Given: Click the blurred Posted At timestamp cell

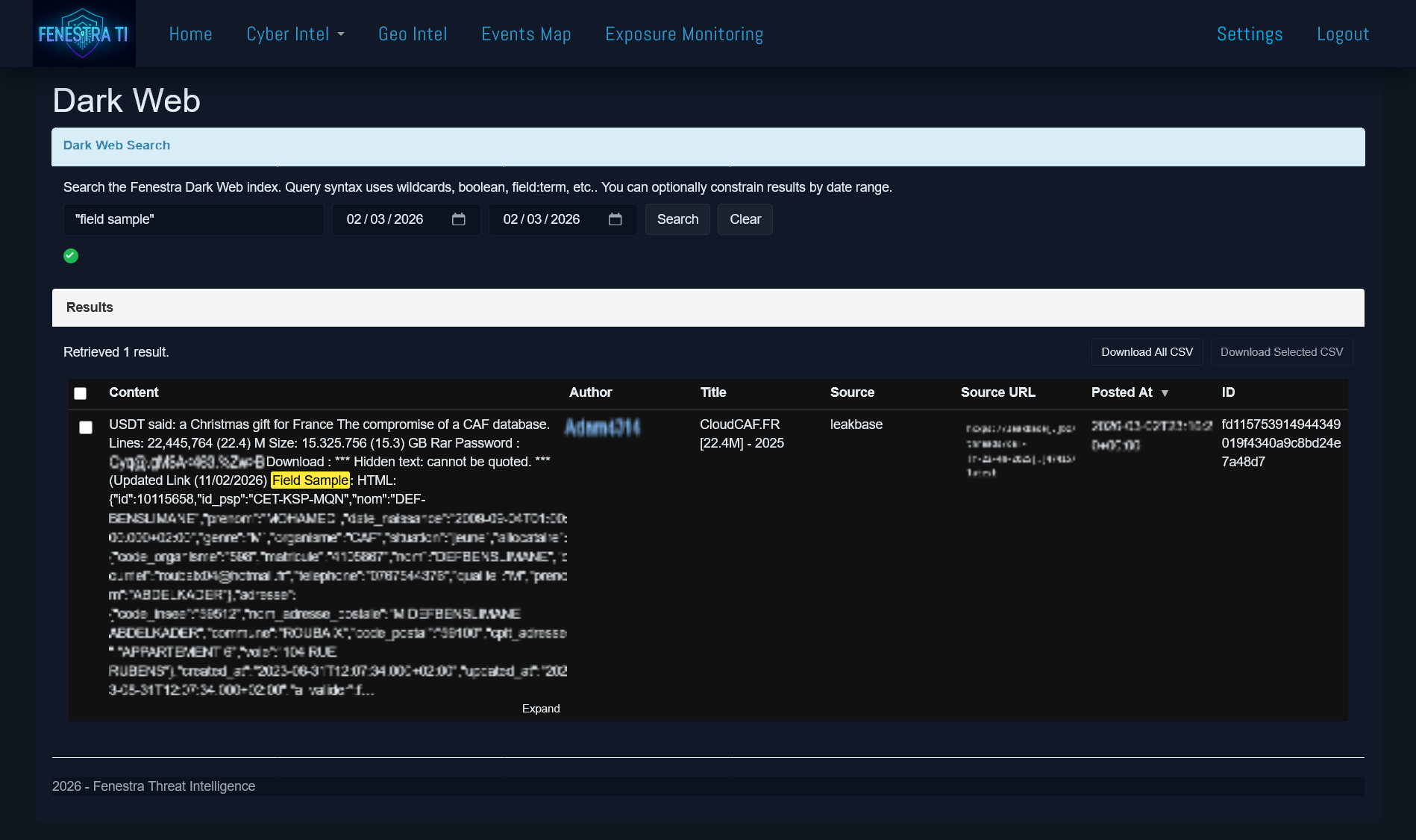Looking at the screenshot, I should click(1152, 435).
